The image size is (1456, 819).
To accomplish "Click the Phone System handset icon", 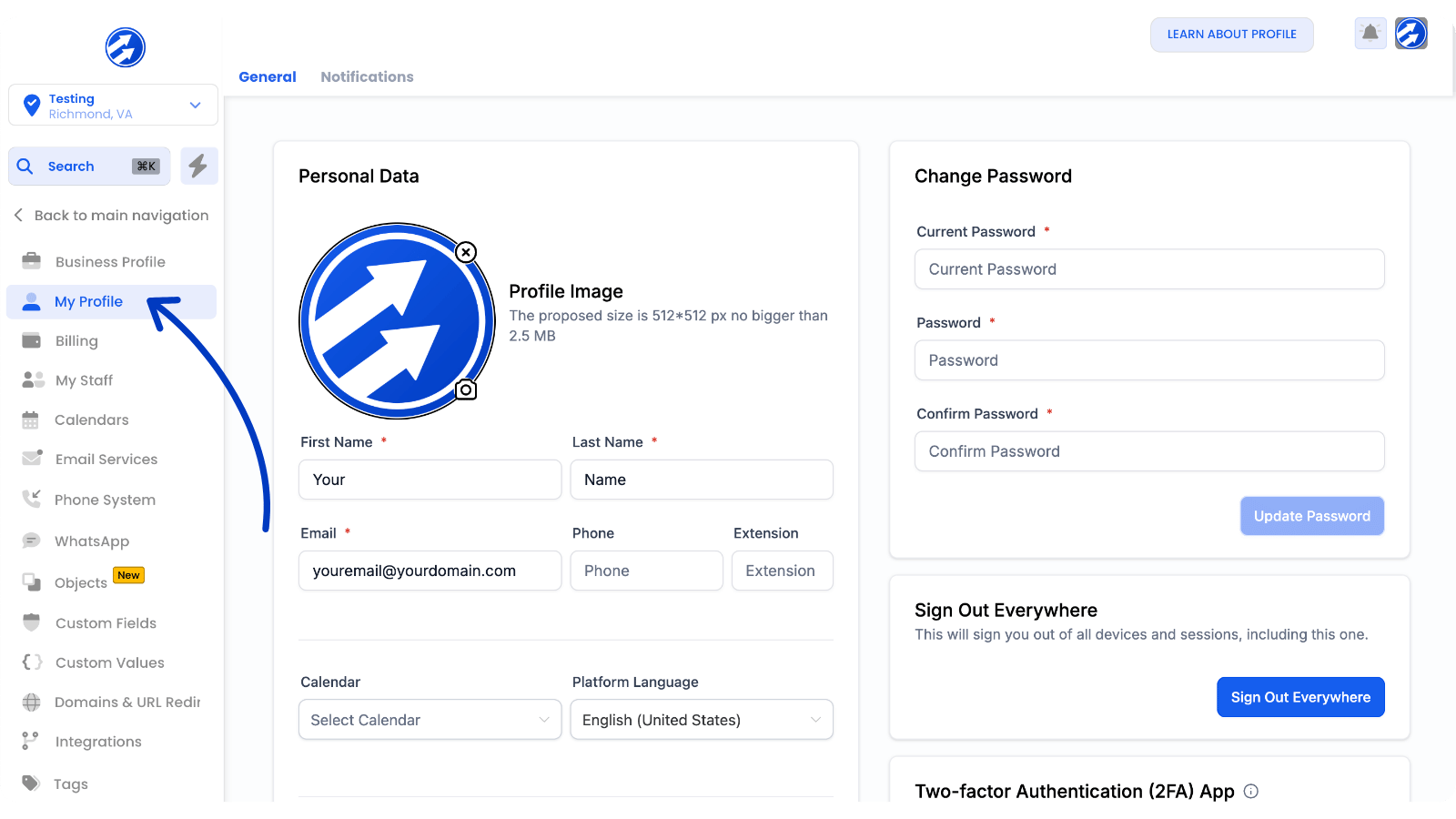I will coord(32,499).
